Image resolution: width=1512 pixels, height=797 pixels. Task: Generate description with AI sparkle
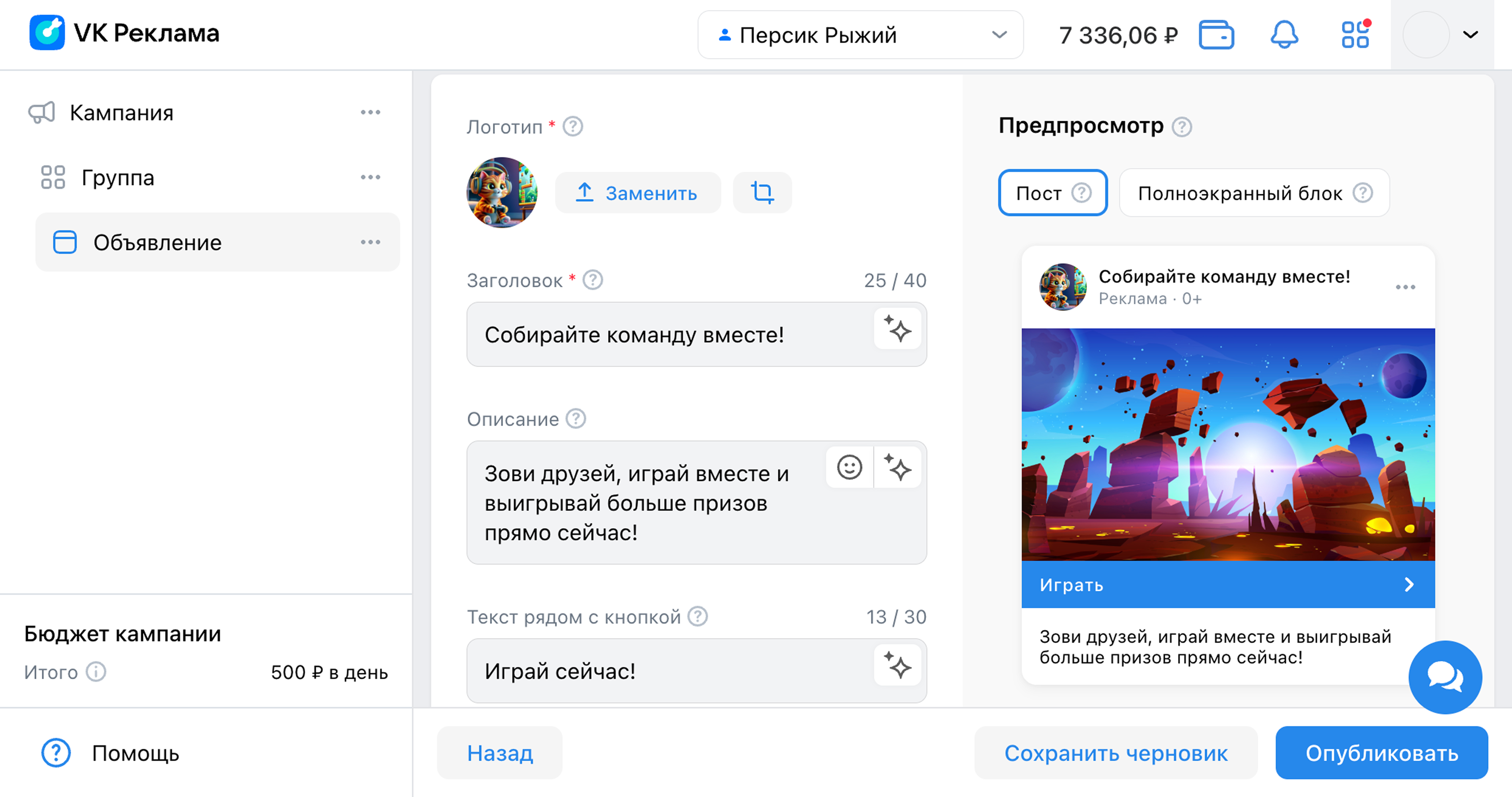tap(898, 467)
